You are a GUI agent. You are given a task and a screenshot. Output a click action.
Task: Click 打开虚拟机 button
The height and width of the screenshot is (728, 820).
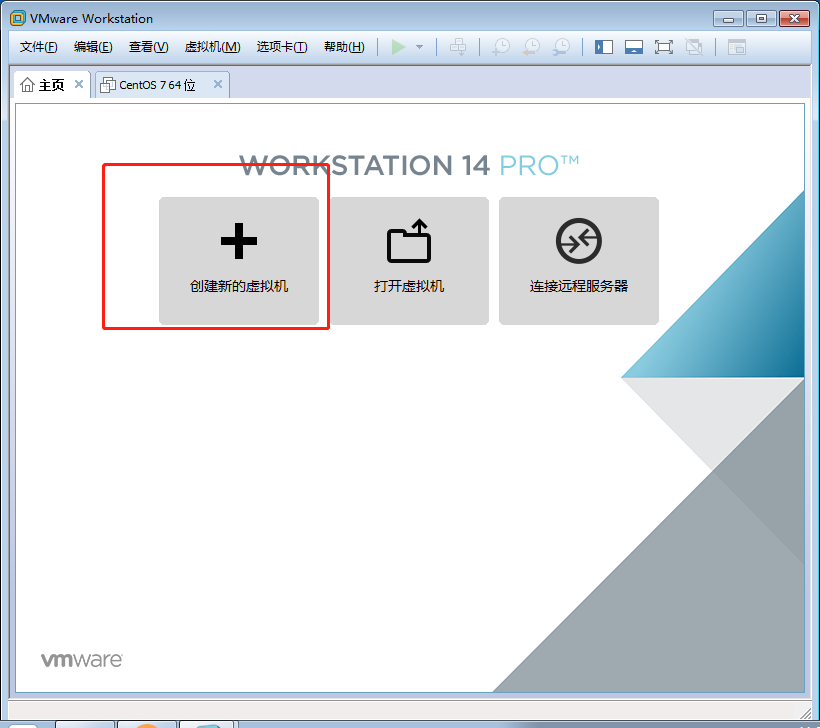pyautogui.click(x=409, y=260)
